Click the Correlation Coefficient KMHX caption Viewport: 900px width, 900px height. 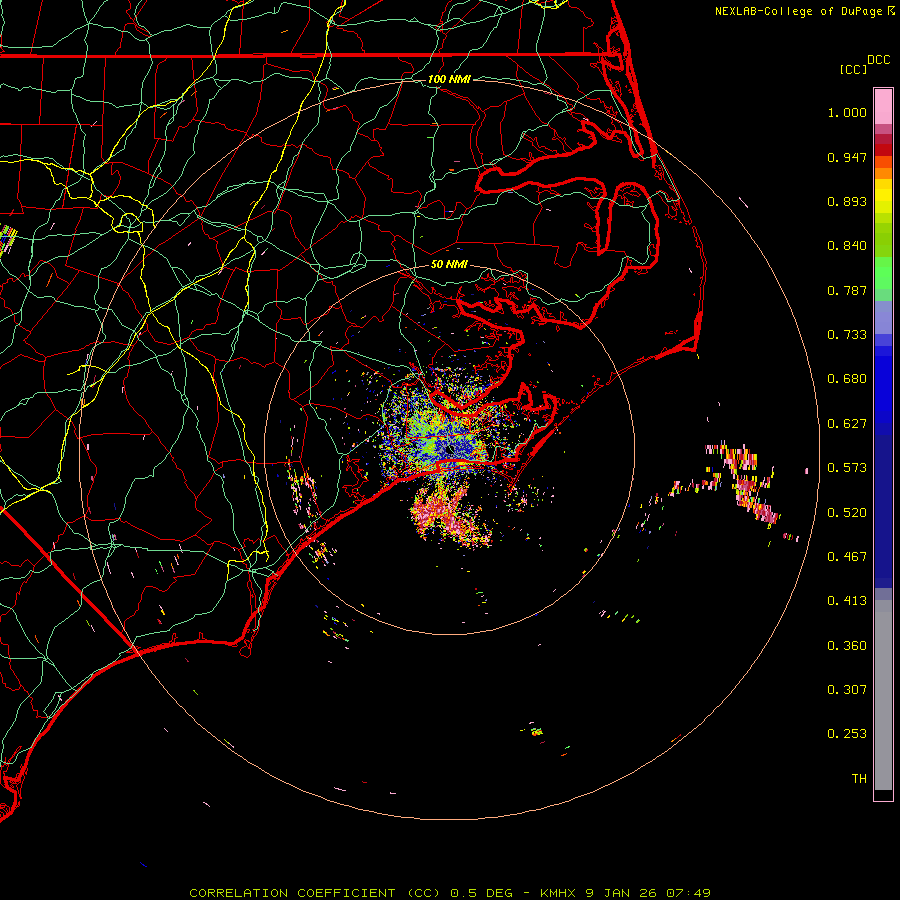pos(450,893)
